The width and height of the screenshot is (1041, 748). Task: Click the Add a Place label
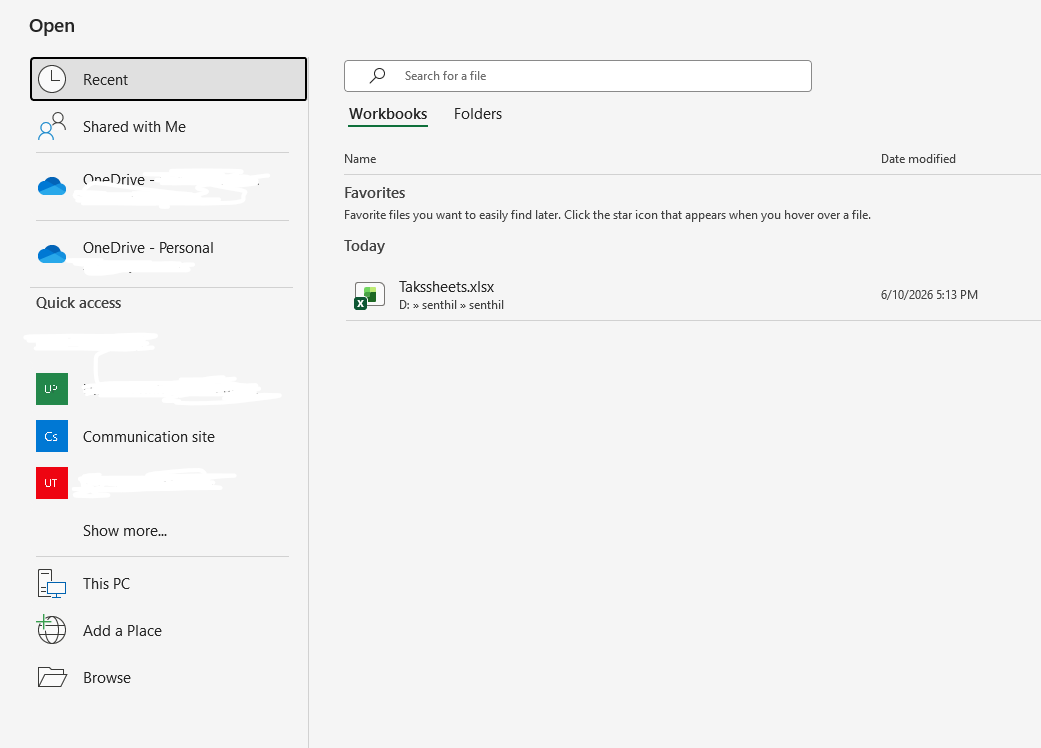point(122,631)
